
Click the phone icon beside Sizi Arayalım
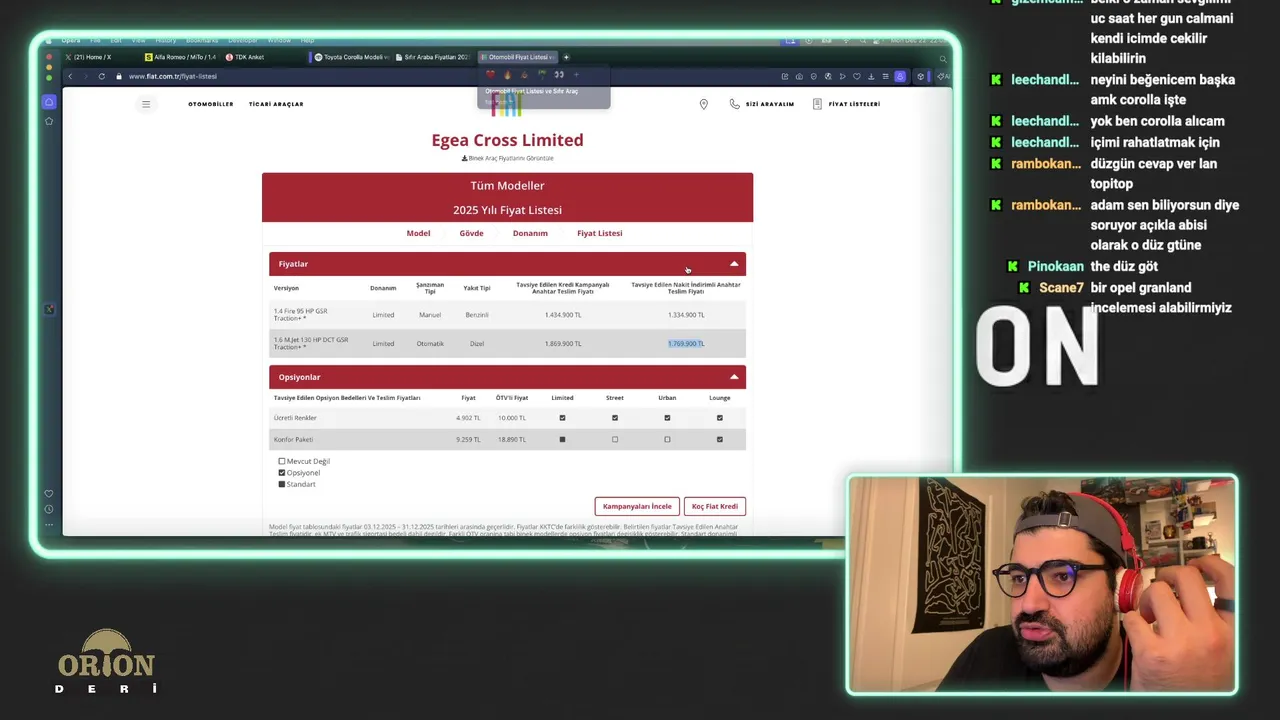(735, 104)
